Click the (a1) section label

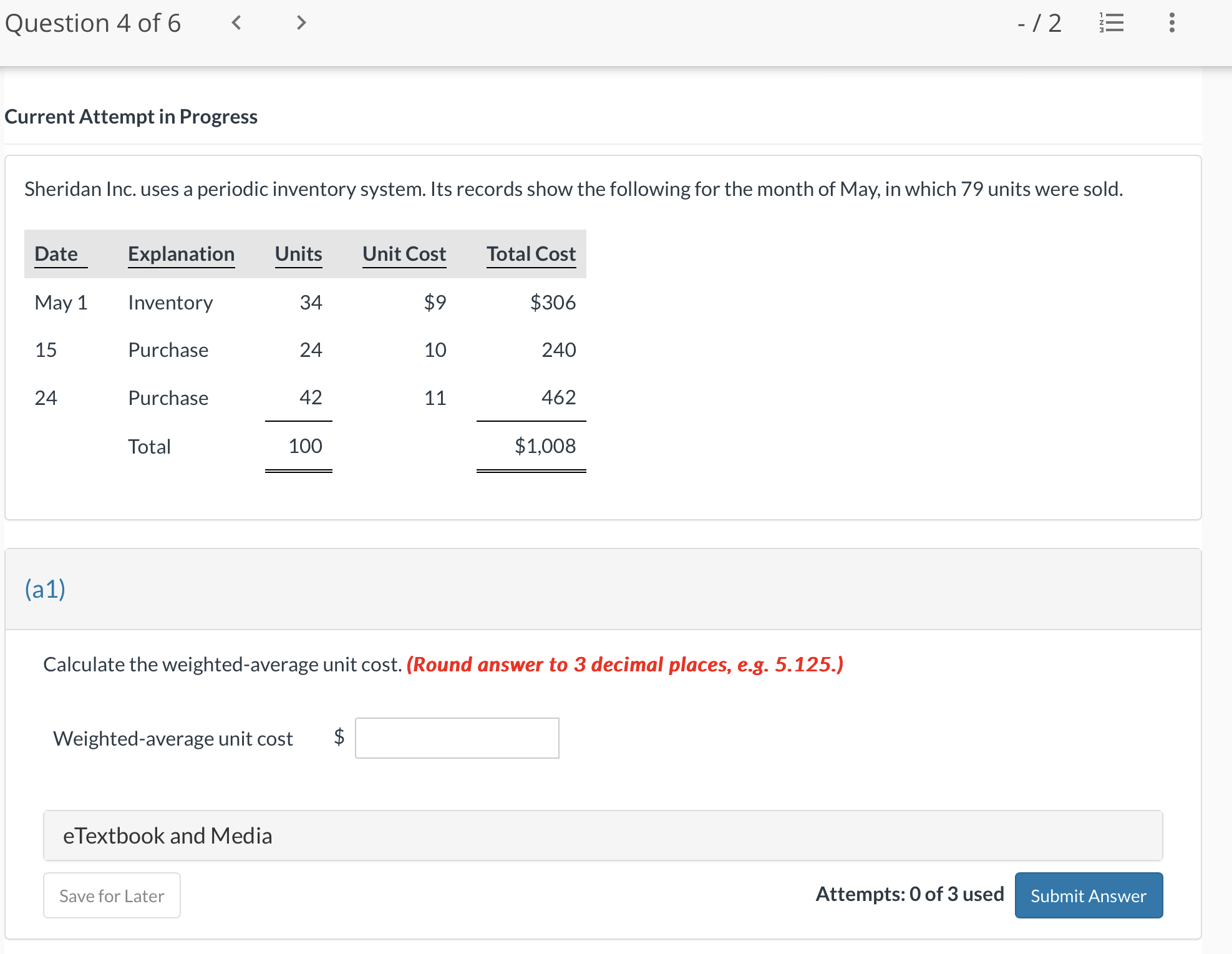[45, 588]
